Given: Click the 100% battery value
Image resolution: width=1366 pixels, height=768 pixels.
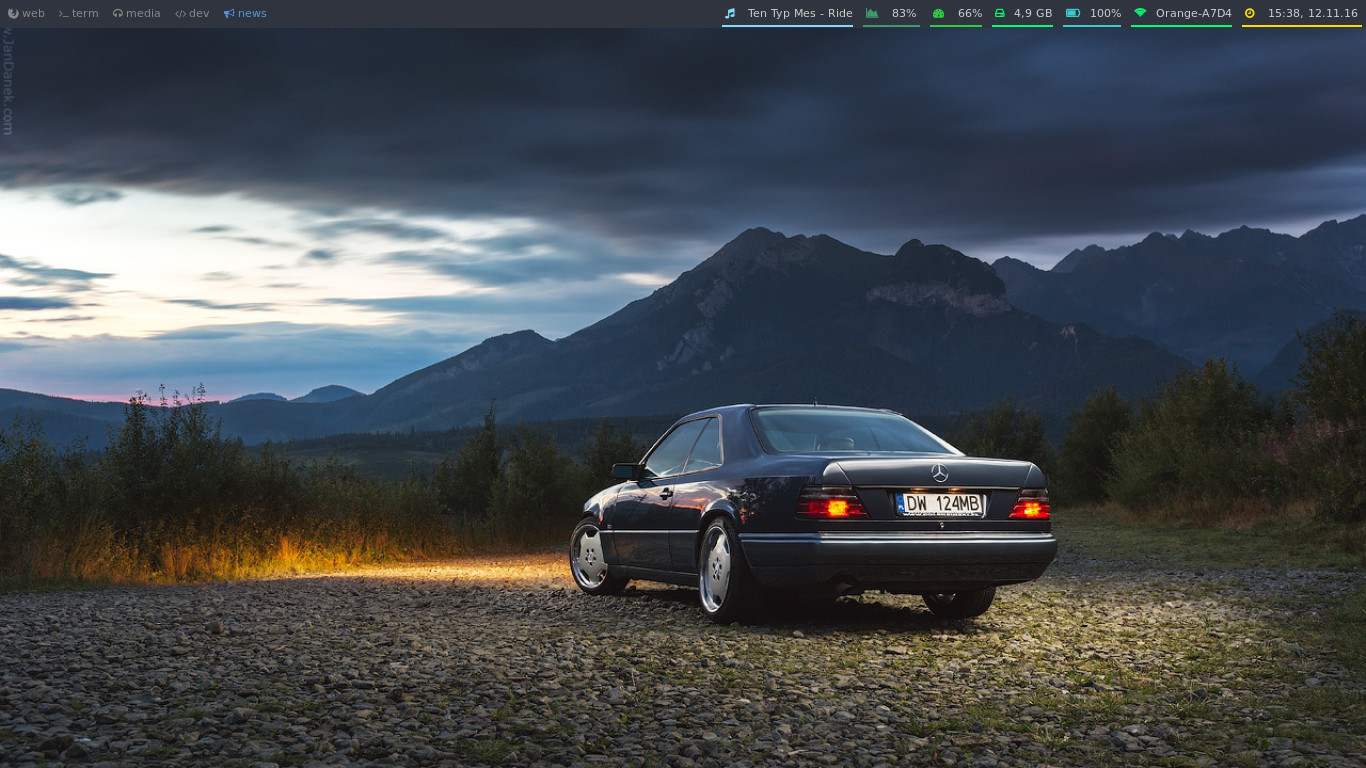Looking at the screenshot, I should click(1105, 13).
